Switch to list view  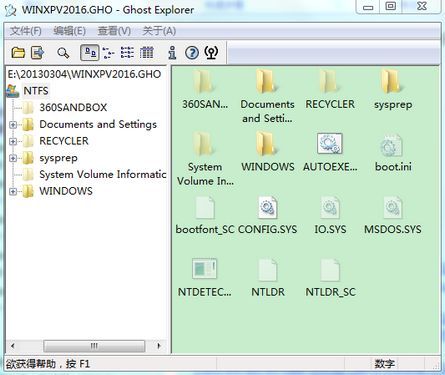[x=127, y=53]
